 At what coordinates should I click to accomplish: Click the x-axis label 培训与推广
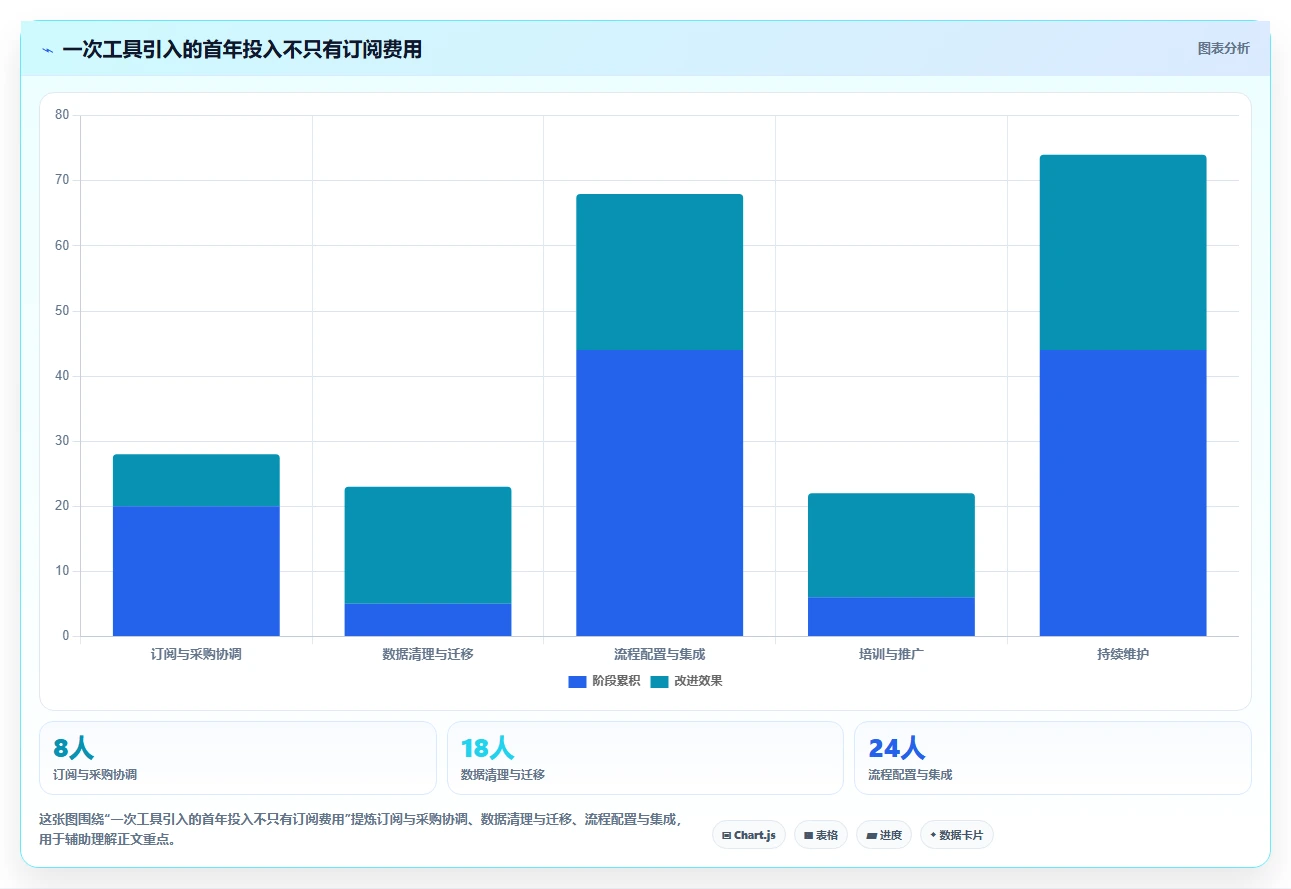pyautogui.click(x=891, y=654)
